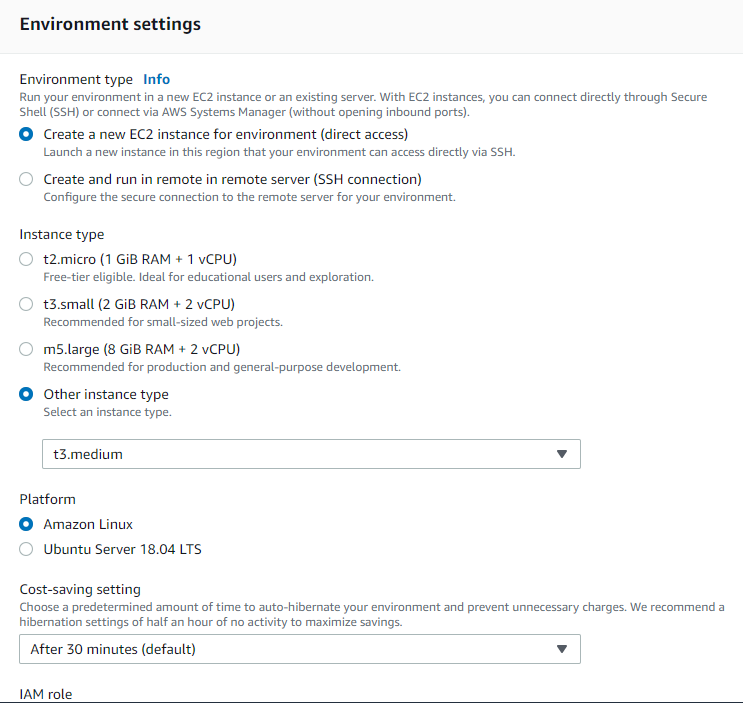Click the Cost-saving setting label

click(x=80, y=589)
